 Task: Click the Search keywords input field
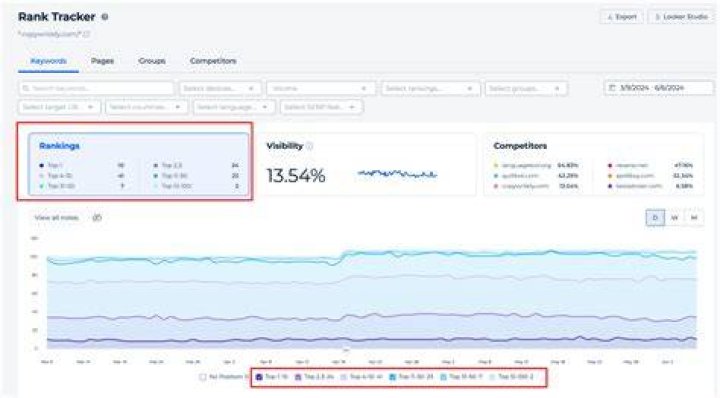[96, 88]
